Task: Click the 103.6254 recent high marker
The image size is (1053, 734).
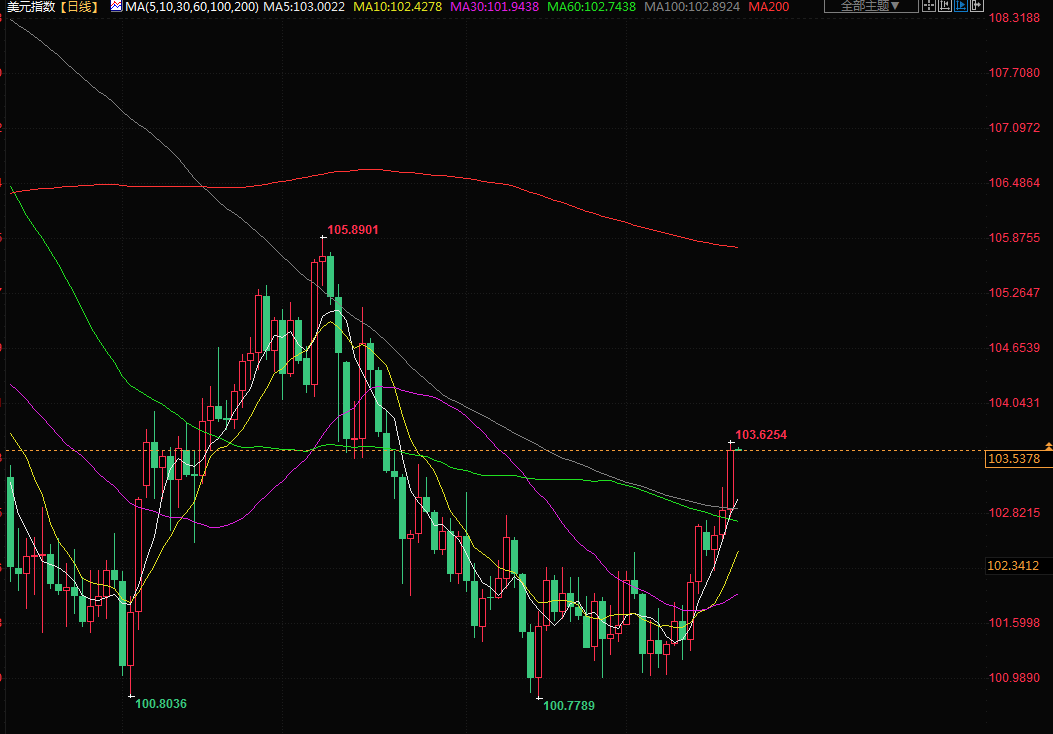Action: coord(761,435)
